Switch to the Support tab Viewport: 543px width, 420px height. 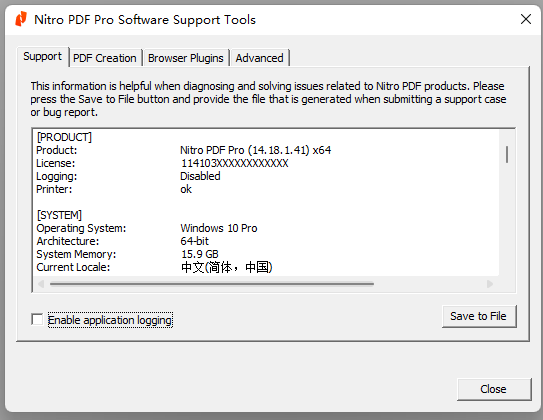point(43,56)
